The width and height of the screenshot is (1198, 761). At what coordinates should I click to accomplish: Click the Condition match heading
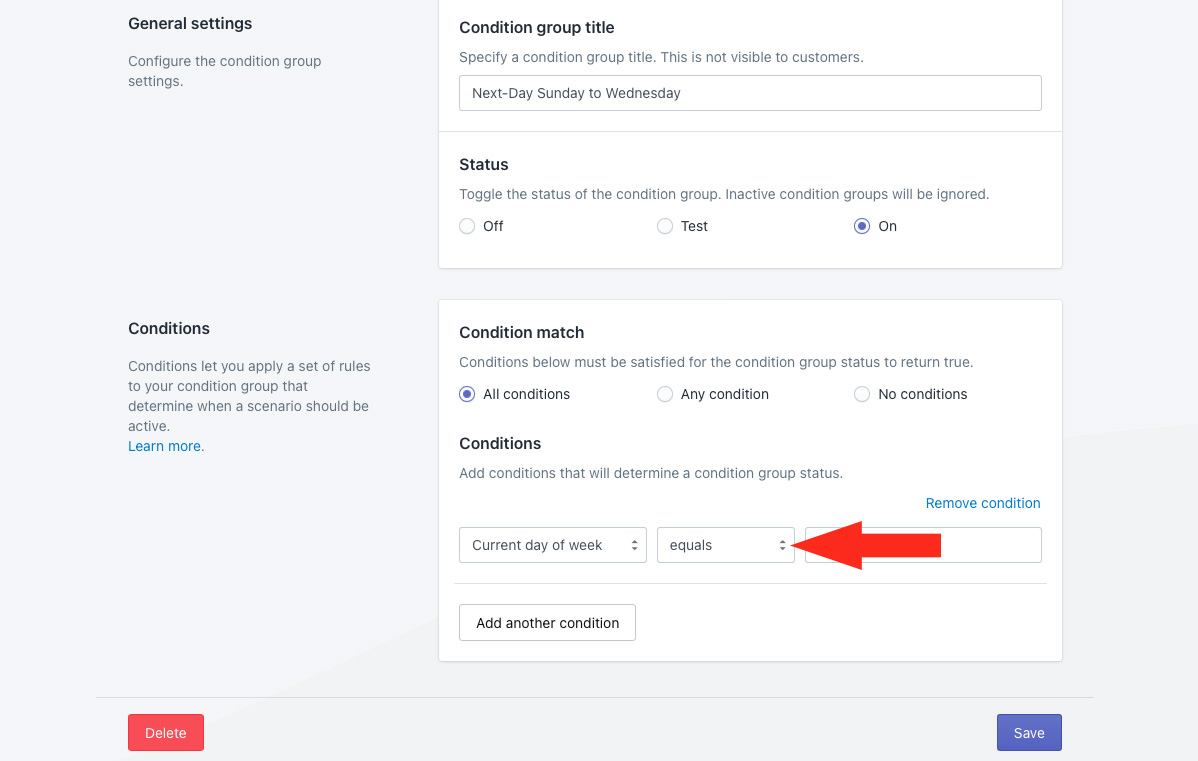pyautogui.click(x=521, y=332)
